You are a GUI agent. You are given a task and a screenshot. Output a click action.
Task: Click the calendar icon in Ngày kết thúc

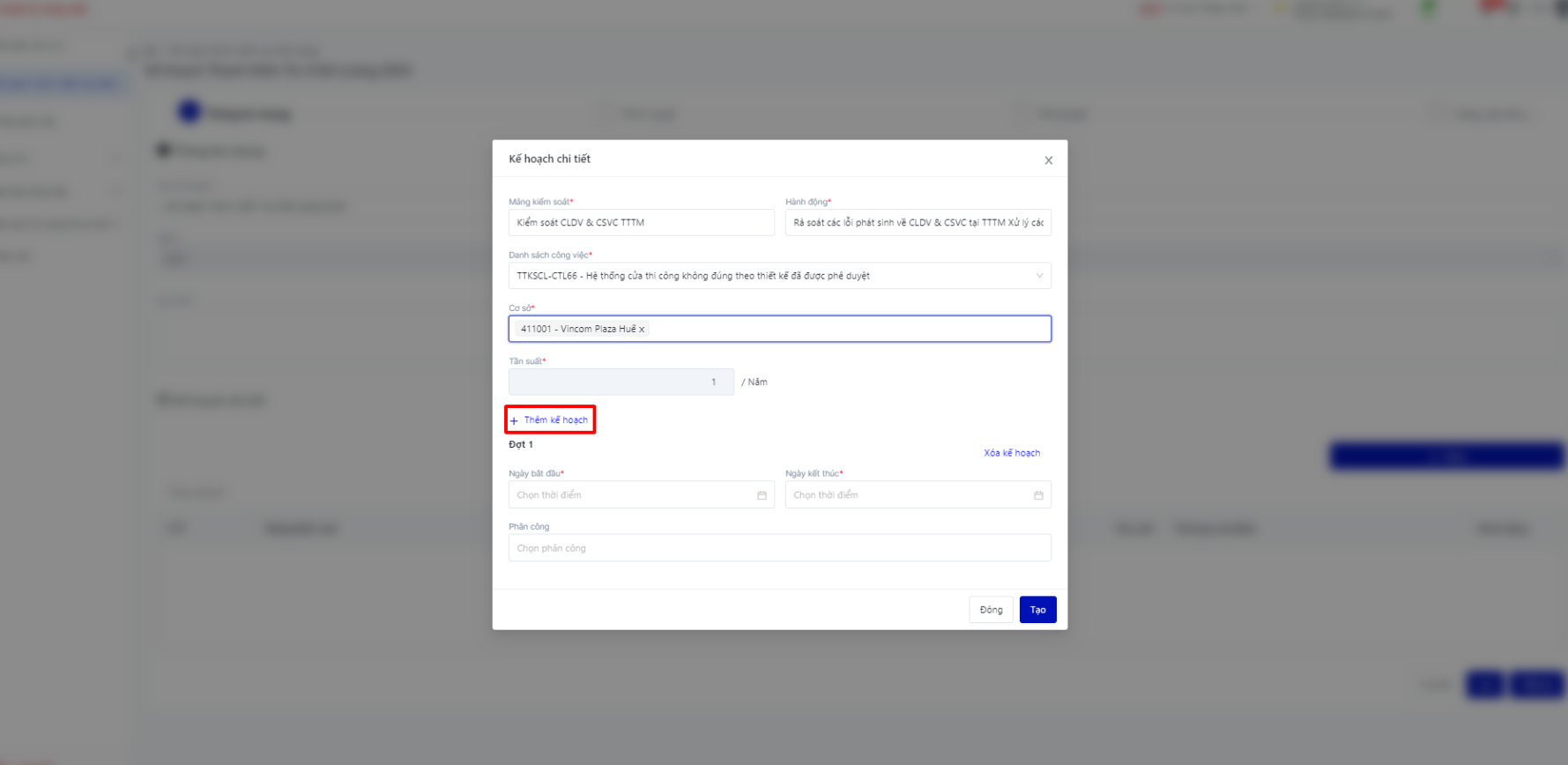point(1038,495)
